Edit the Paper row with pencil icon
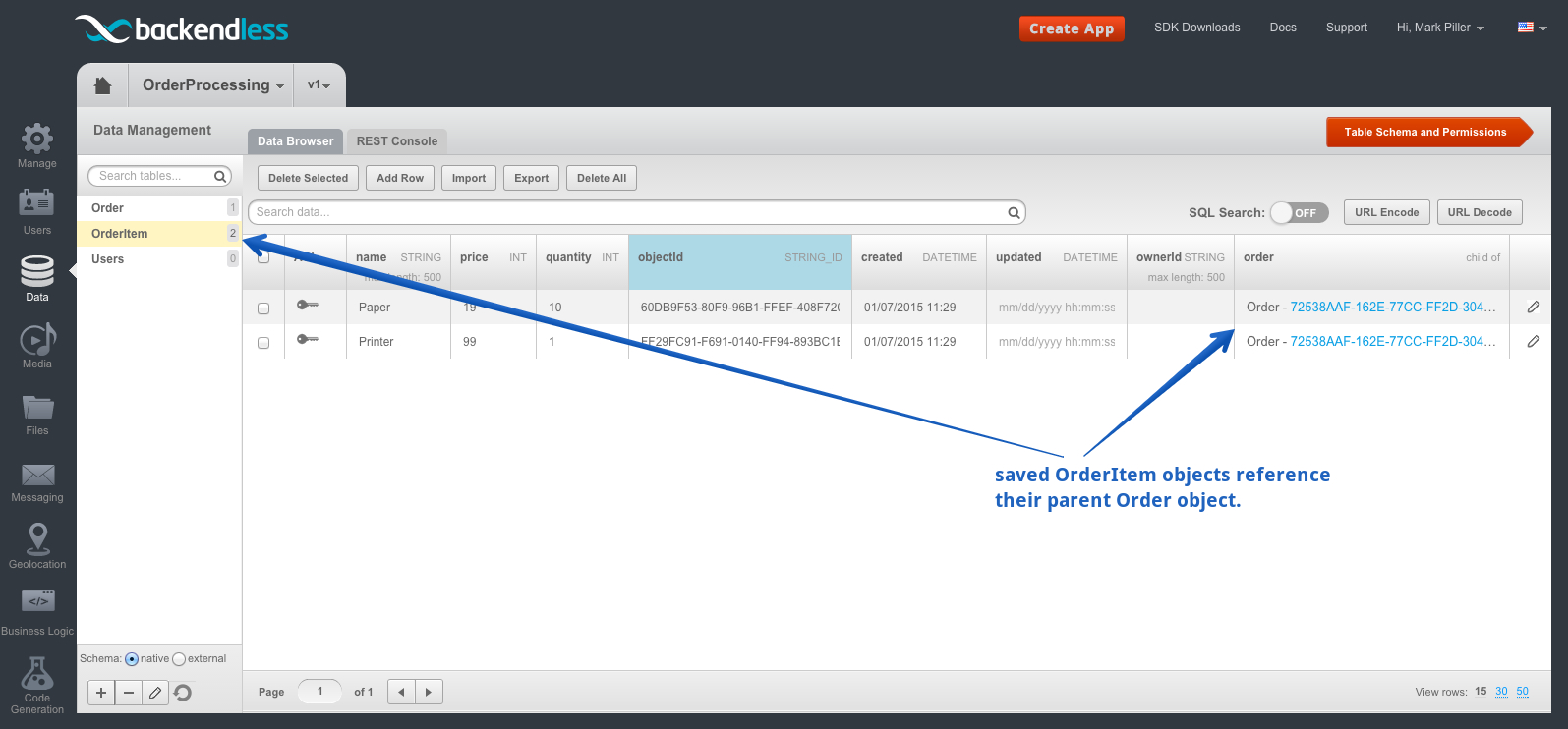 click(1533, 308)
